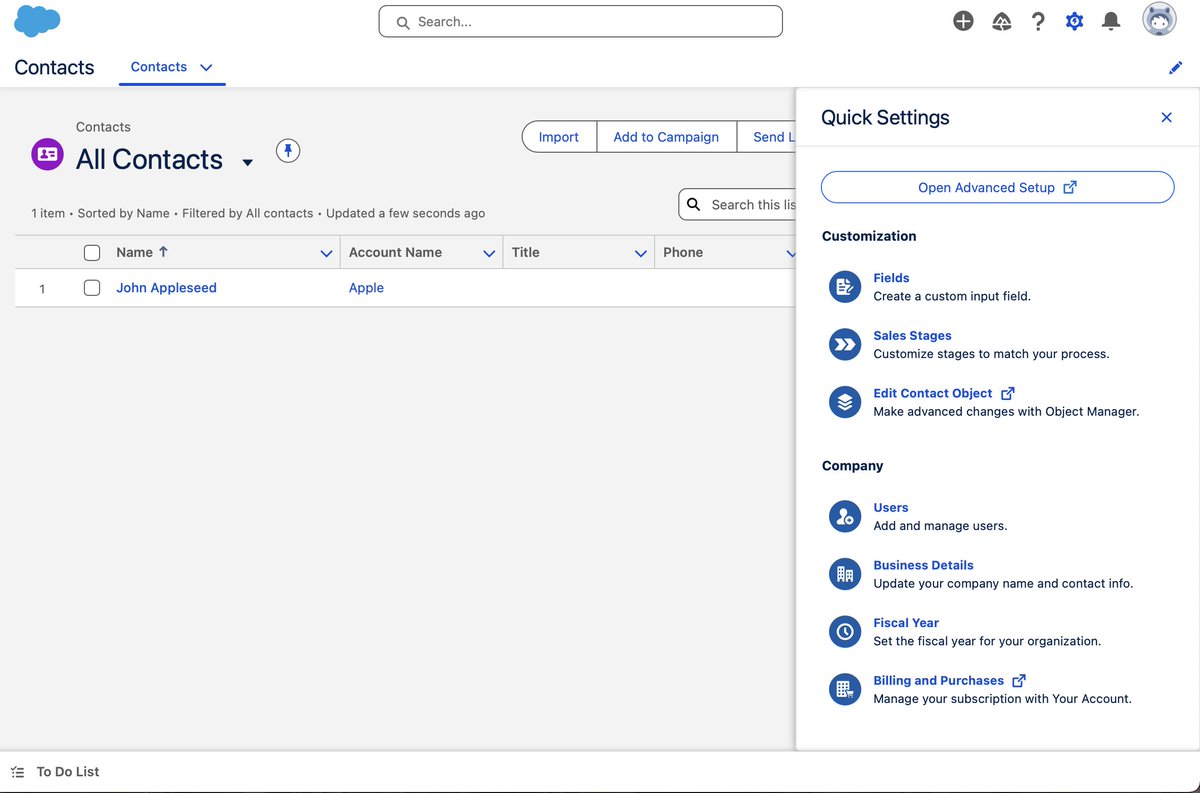
Task: Click Add to Campaign button
Action: (x=666, y=137)
